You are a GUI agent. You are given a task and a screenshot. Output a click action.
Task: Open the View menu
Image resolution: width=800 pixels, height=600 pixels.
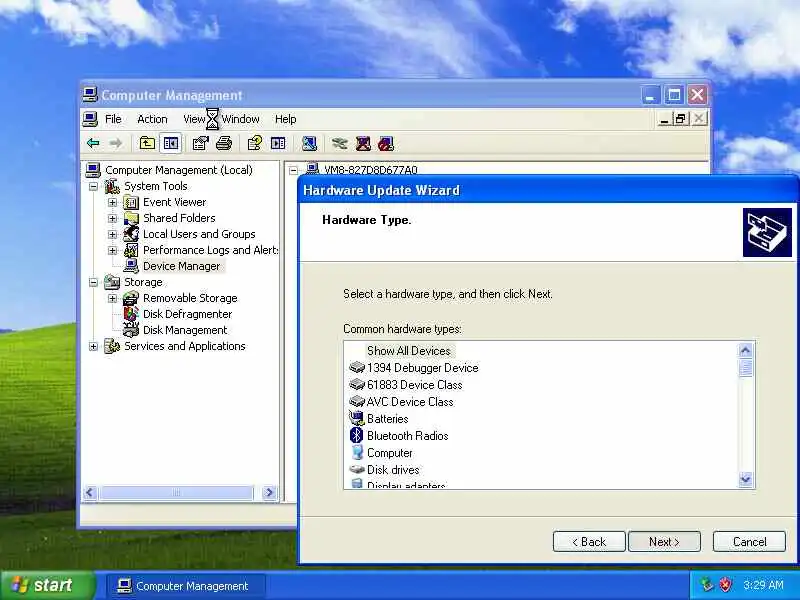(x=194, y=119)
